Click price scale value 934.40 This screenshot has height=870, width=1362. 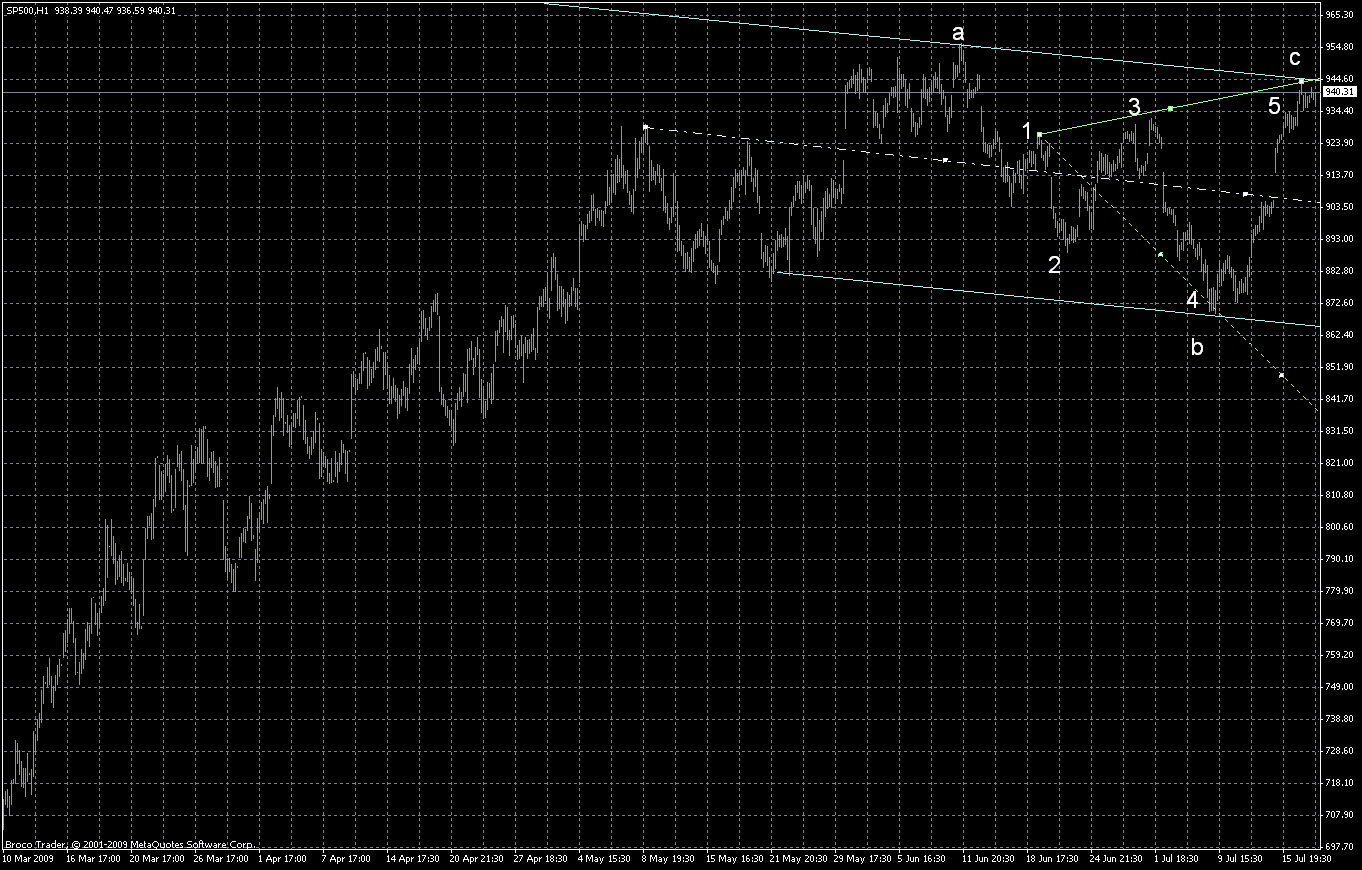pyautogui.click(x=1339, y=111)
